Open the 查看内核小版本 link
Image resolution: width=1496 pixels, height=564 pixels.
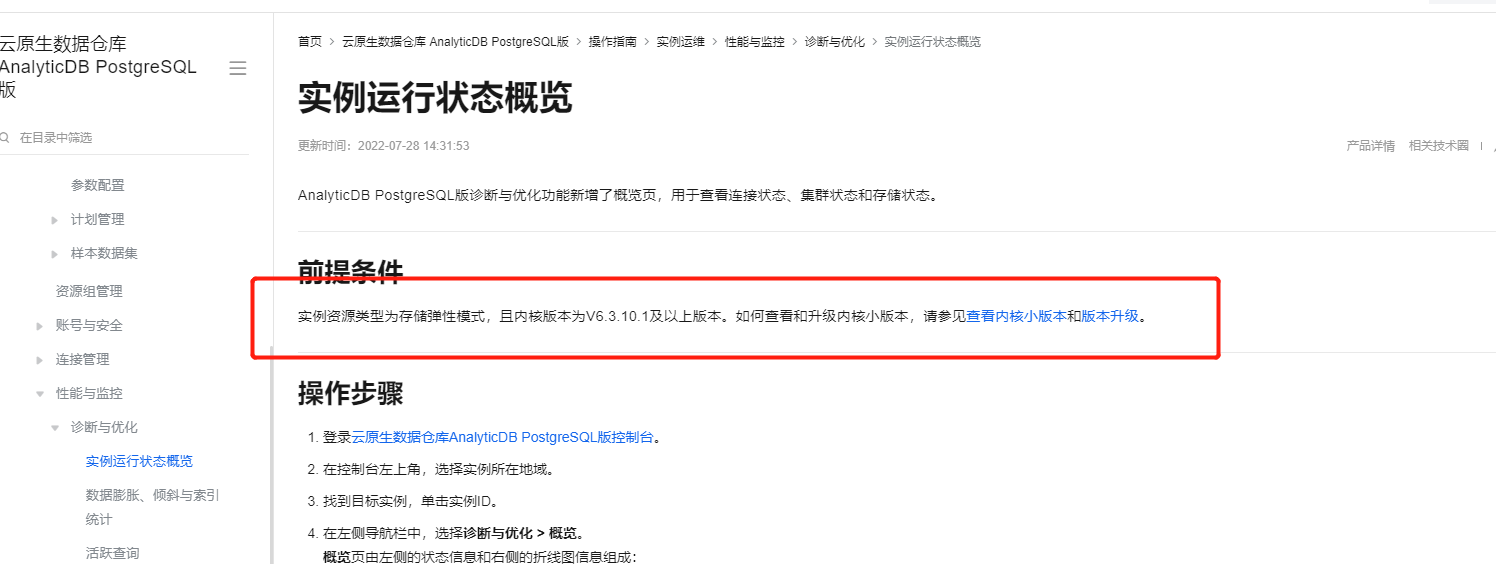1016,316
